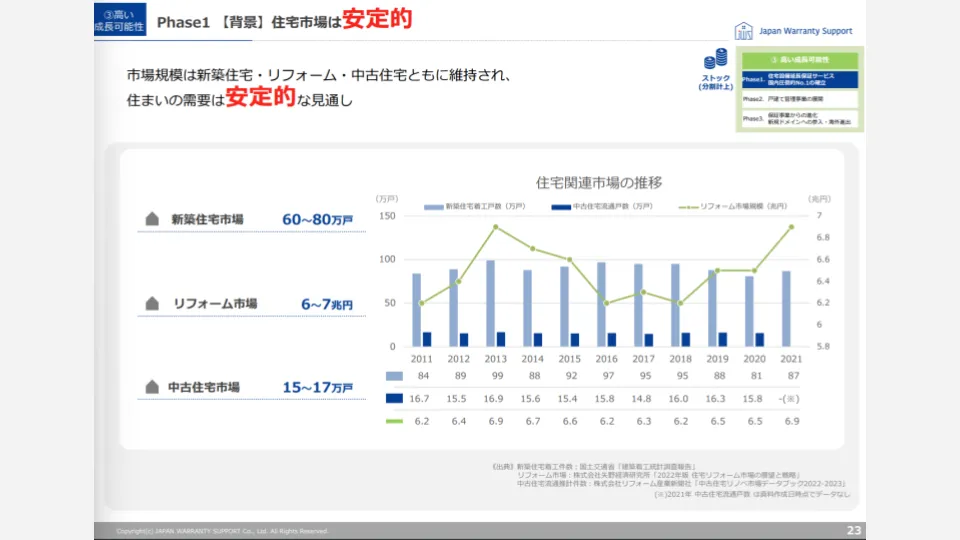Click the 2021 point on the green line
Viewport: 960px width, 540px height.
pos(791,227)
